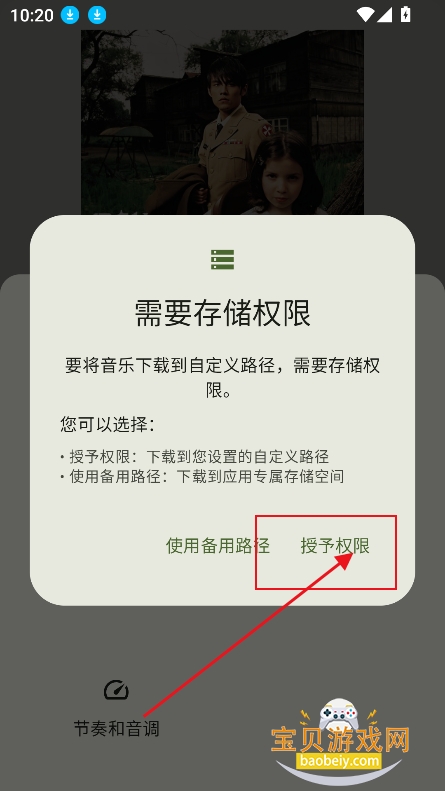Open the tempo and pitch speedometer icon

click(117, 690)
